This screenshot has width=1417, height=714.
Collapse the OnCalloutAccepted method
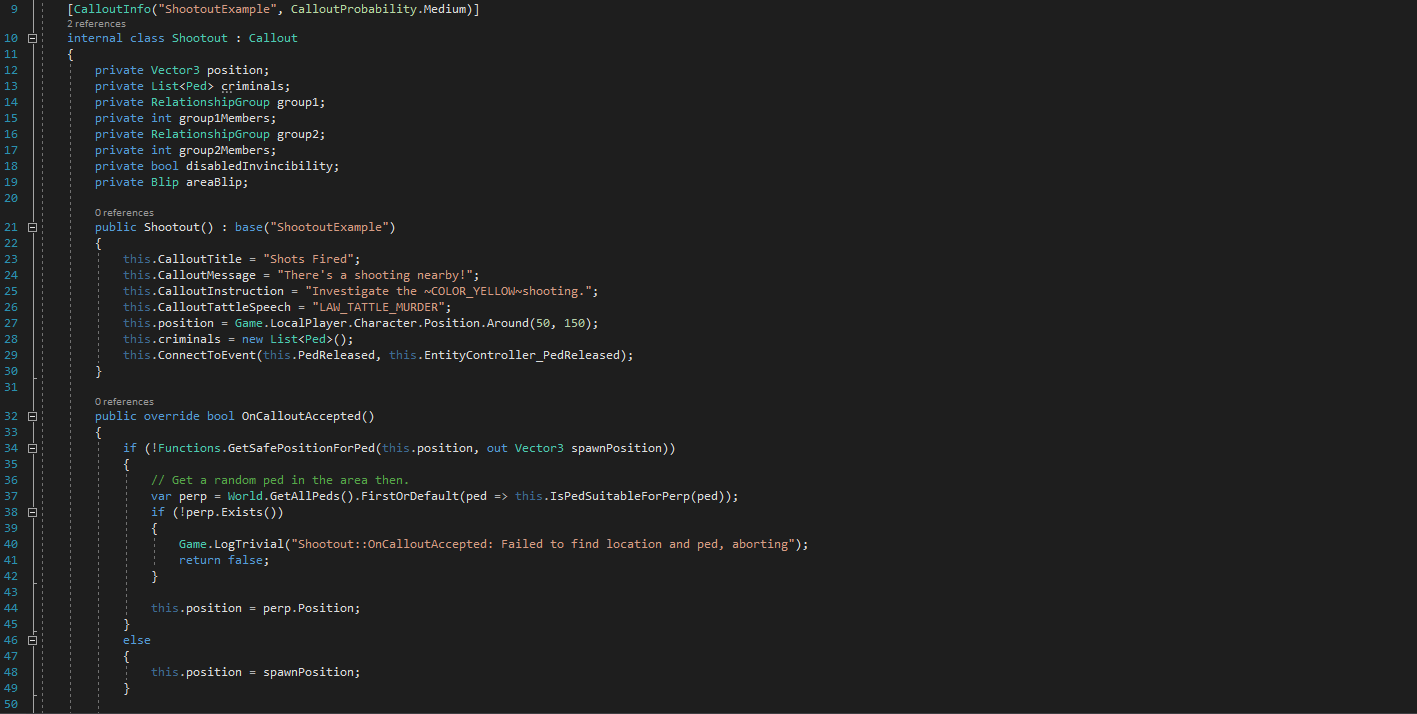point(32,416)
